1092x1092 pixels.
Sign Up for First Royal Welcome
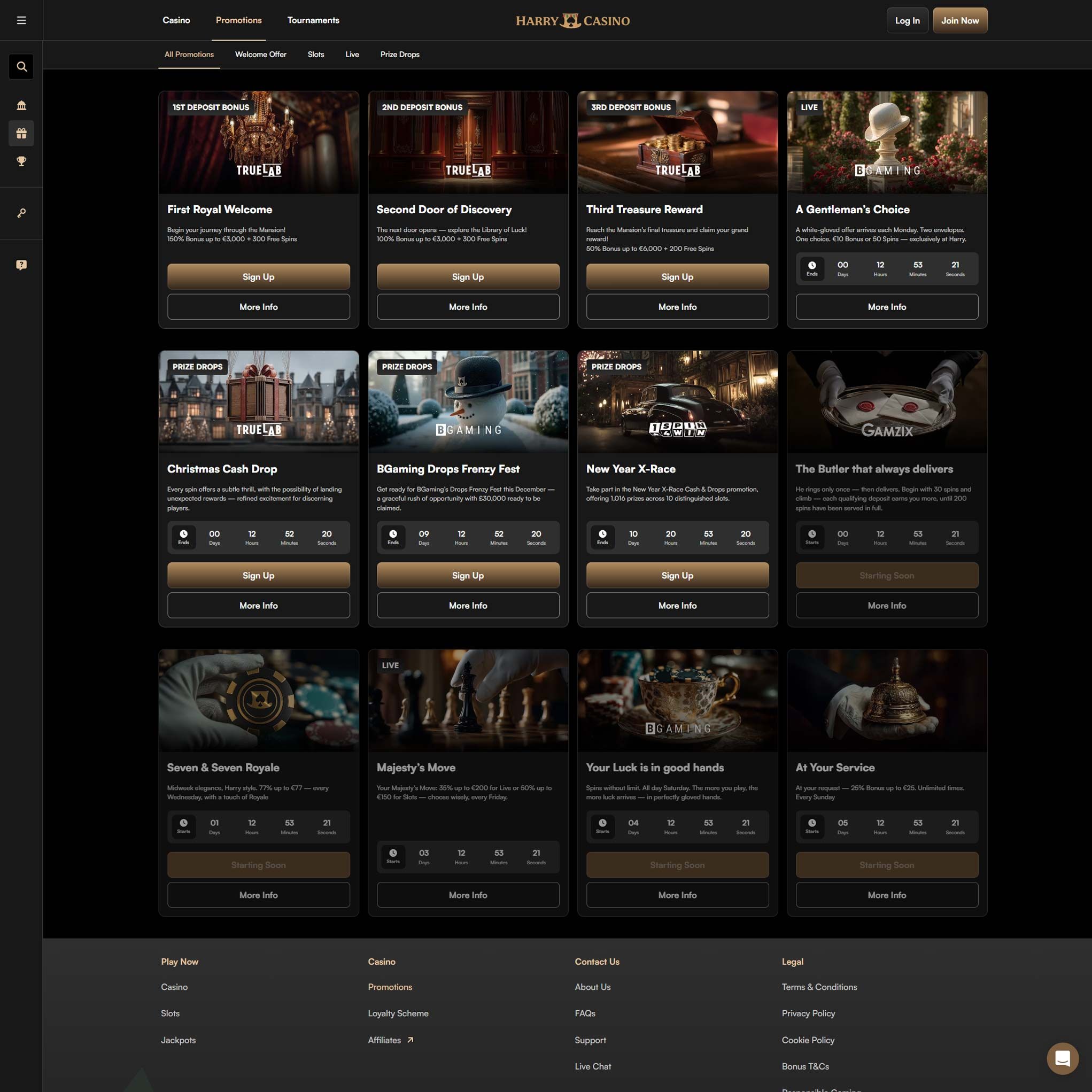click(258, 276)
